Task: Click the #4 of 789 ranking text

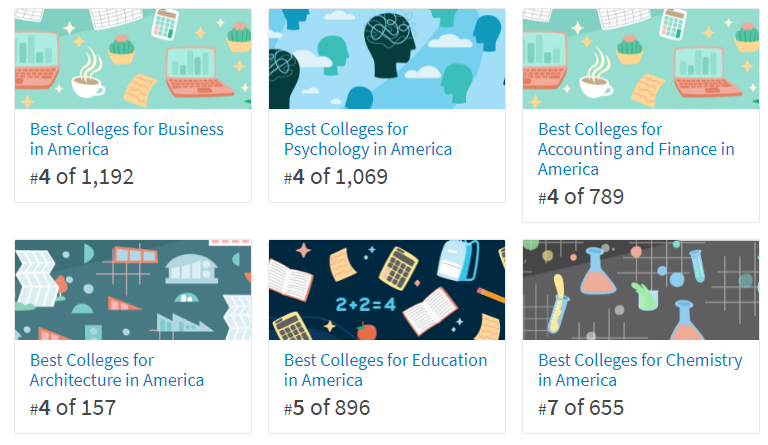Action: point(581,197)
